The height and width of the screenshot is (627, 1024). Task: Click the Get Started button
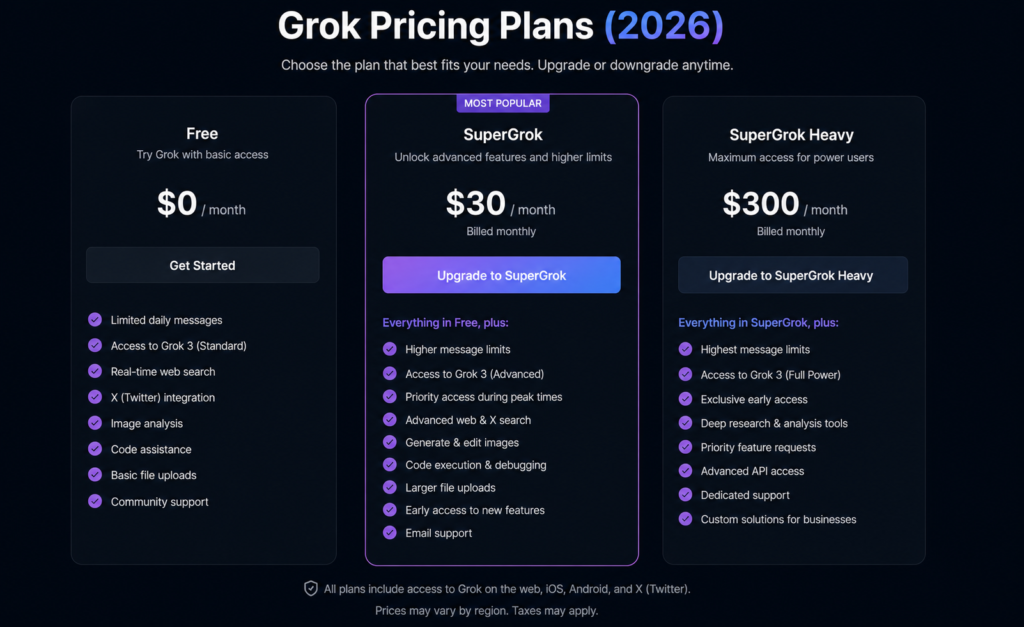point(202,265)
